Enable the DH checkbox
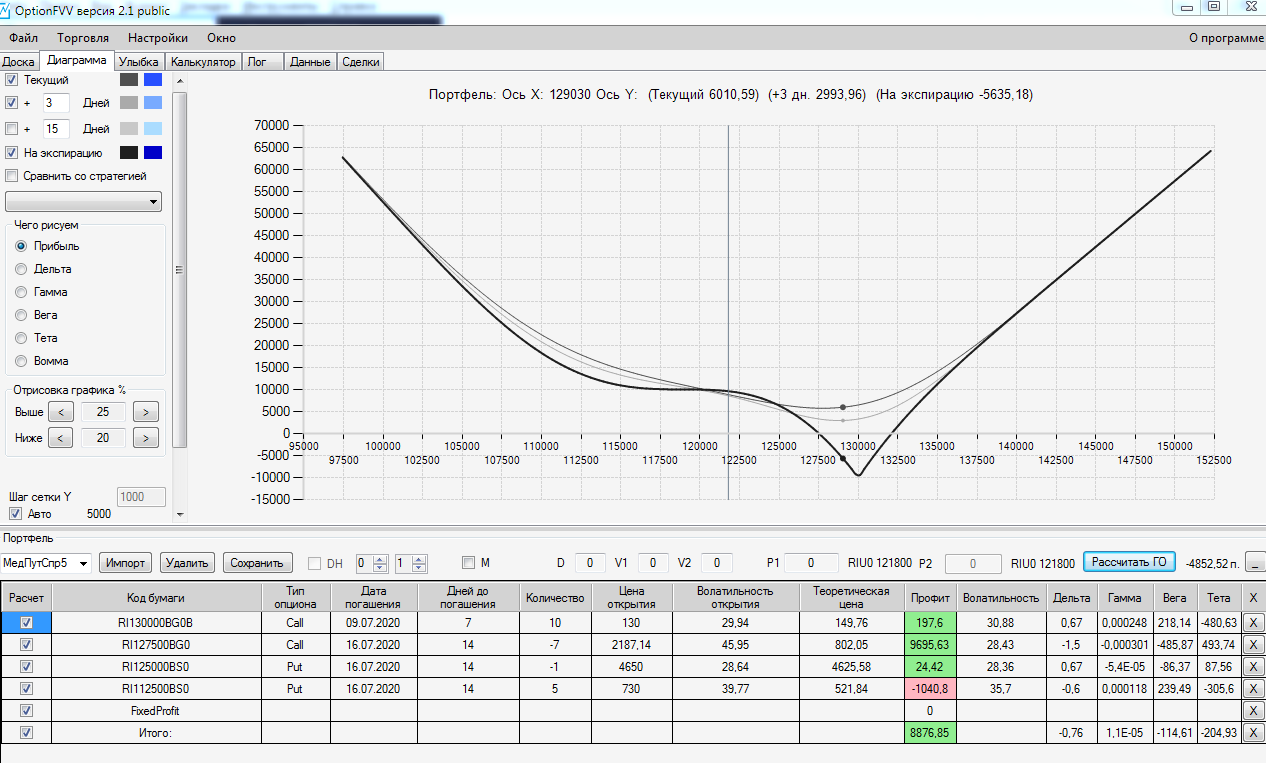1266x763 pixels. (x=314, y=563)
